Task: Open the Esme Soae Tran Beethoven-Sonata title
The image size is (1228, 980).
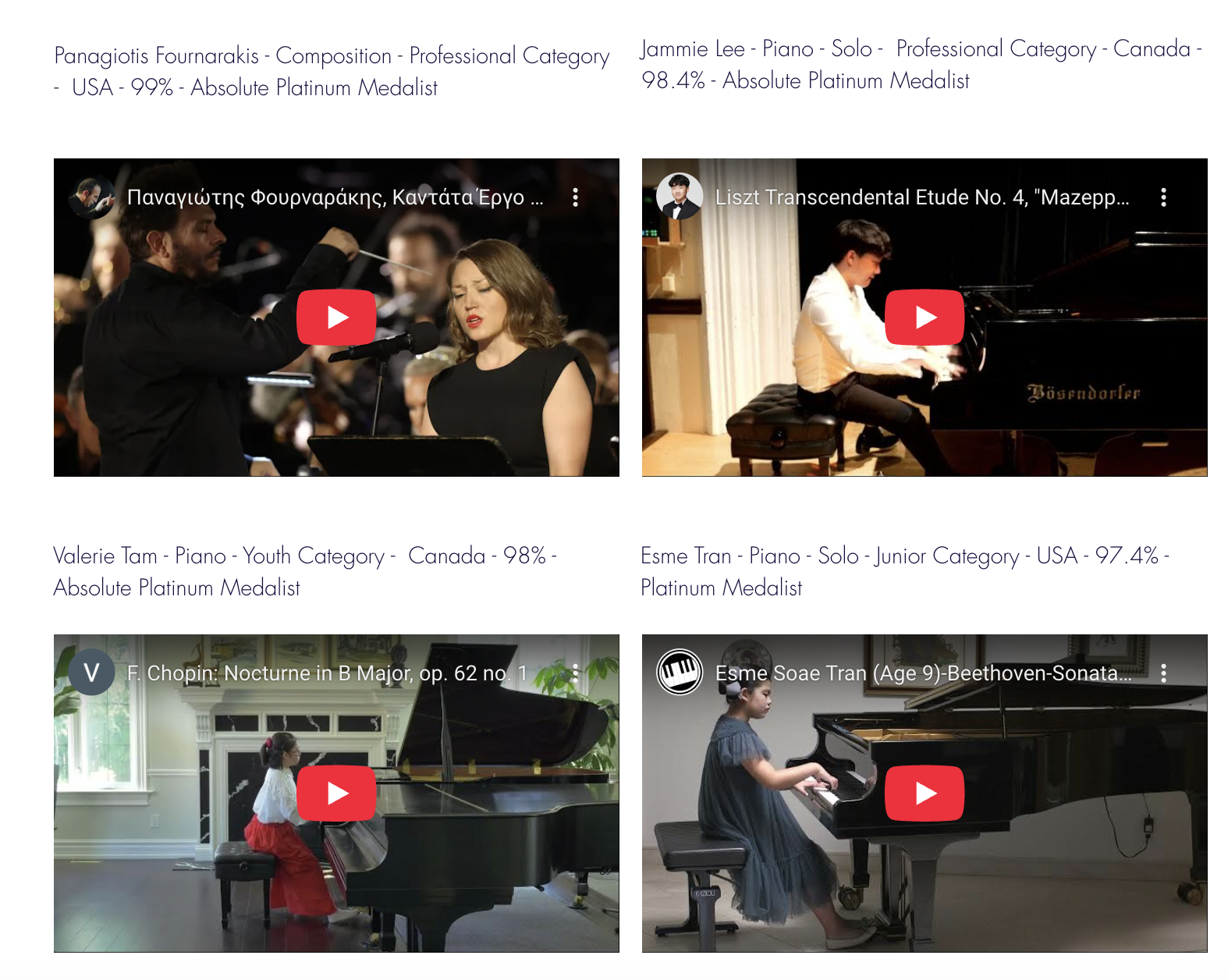Action: [923, 673]
